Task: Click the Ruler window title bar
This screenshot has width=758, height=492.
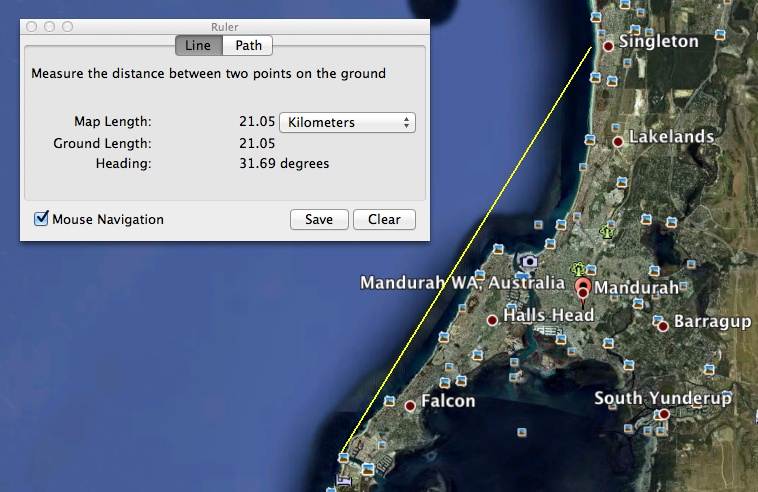Action: click(225, 27)
